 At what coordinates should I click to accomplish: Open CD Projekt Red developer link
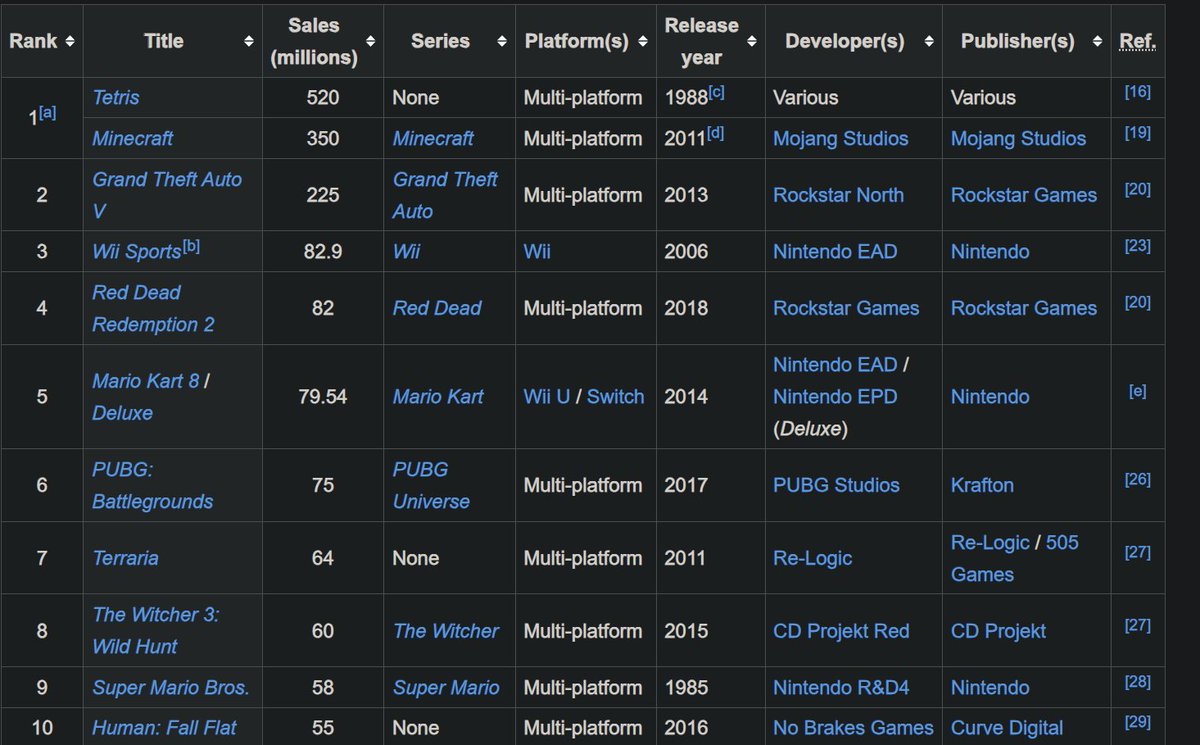pyautogui.click(x=841, y=631)
